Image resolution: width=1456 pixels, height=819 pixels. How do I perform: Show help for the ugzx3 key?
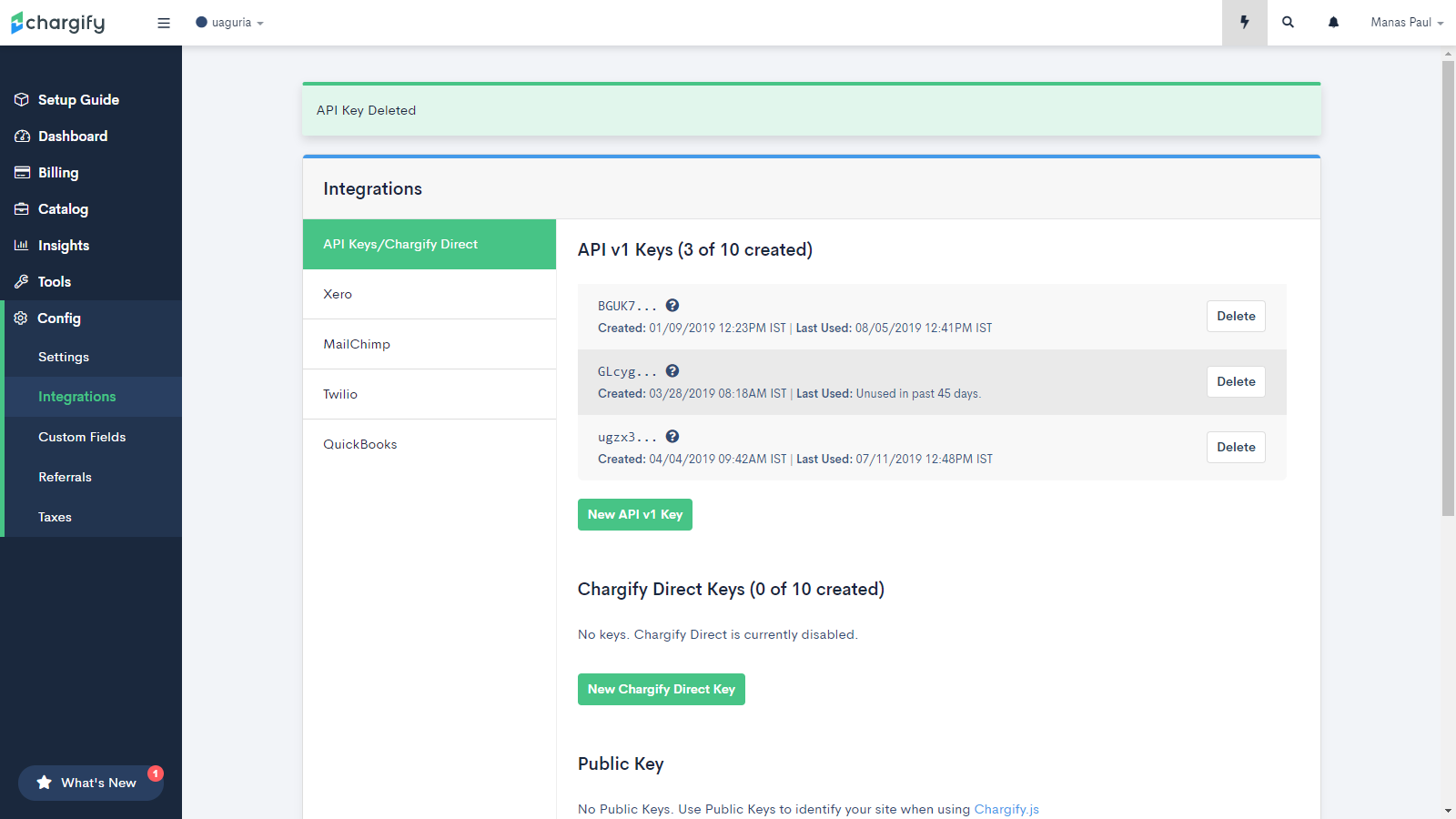tap(672, 437)
